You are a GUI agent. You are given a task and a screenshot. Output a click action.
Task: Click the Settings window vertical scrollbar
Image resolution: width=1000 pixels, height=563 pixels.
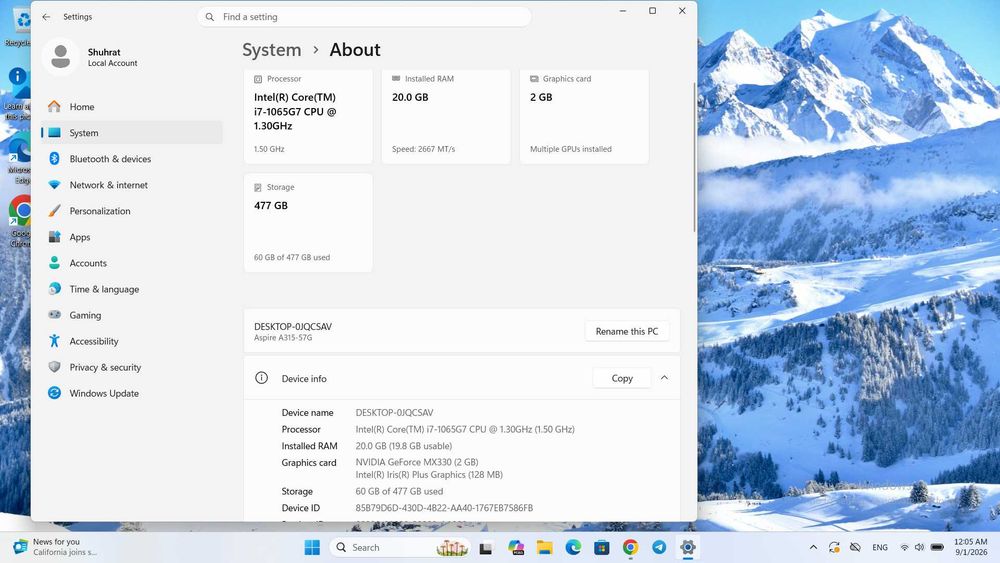[694, 157]
